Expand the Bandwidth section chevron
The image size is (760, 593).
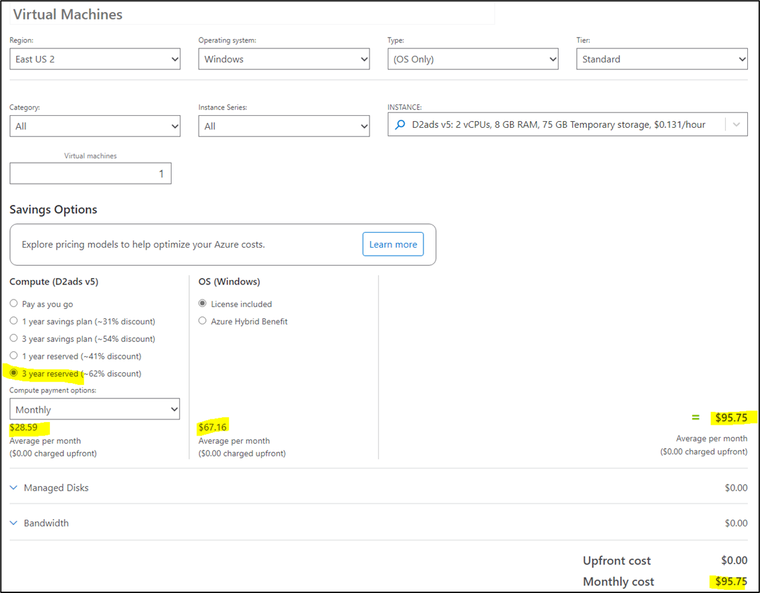point(14,523)
